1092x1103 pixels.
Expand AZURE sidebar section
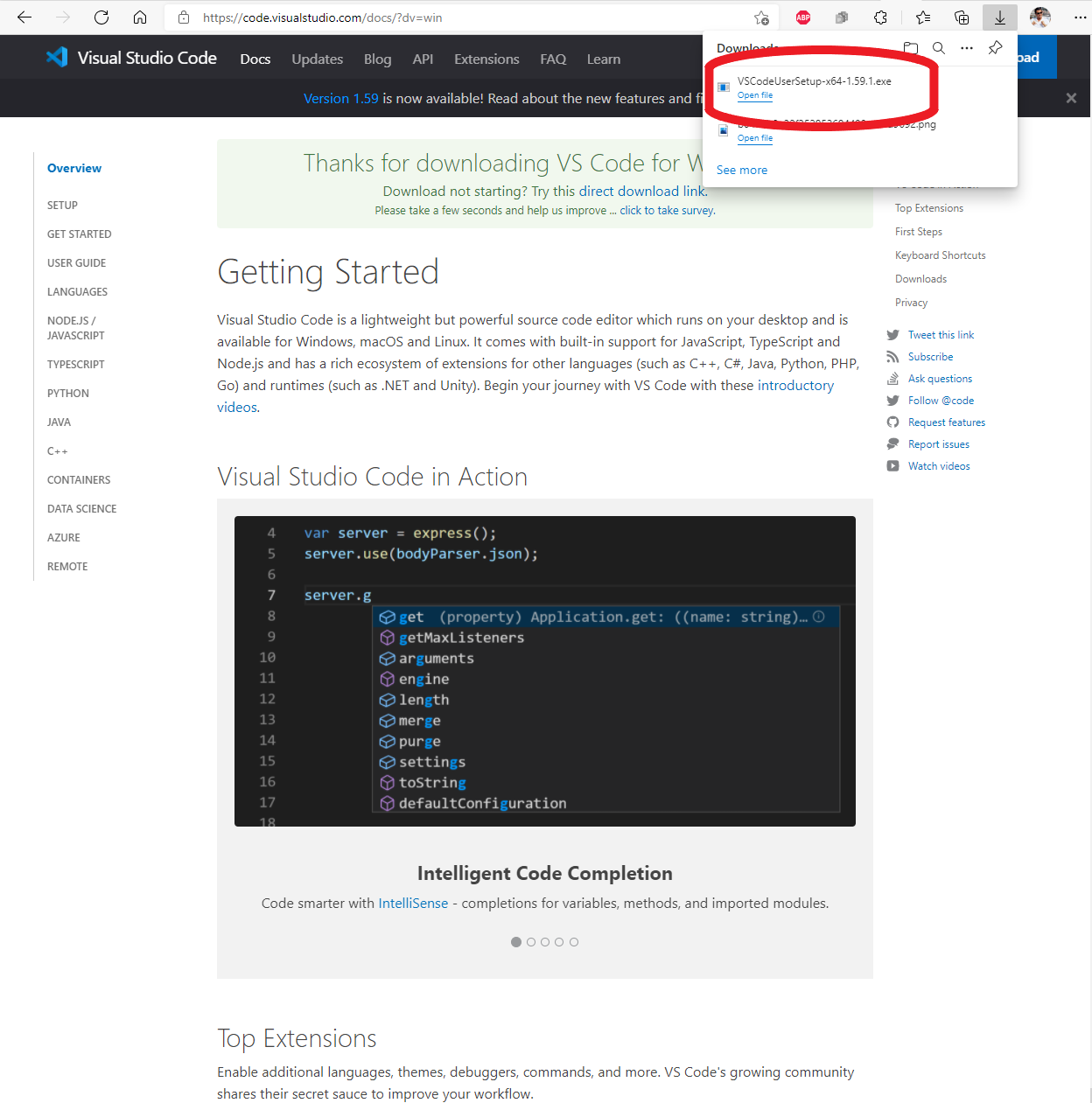pyautogui.click(x=63, y=537)
